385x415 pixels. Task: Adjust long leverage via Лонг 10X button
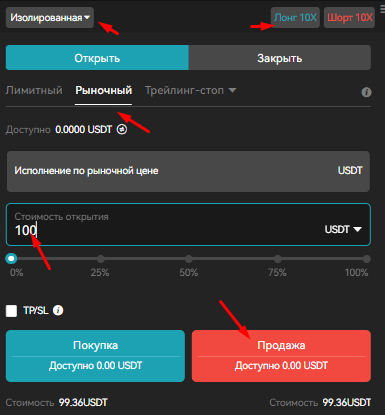tap(295, 17)
